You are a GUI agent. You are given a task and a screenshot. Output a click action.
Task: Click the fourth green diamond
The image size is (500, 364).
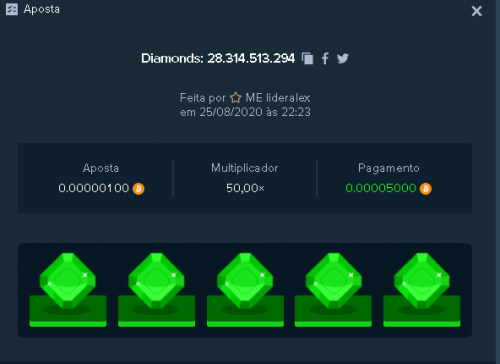coord(333,281)
